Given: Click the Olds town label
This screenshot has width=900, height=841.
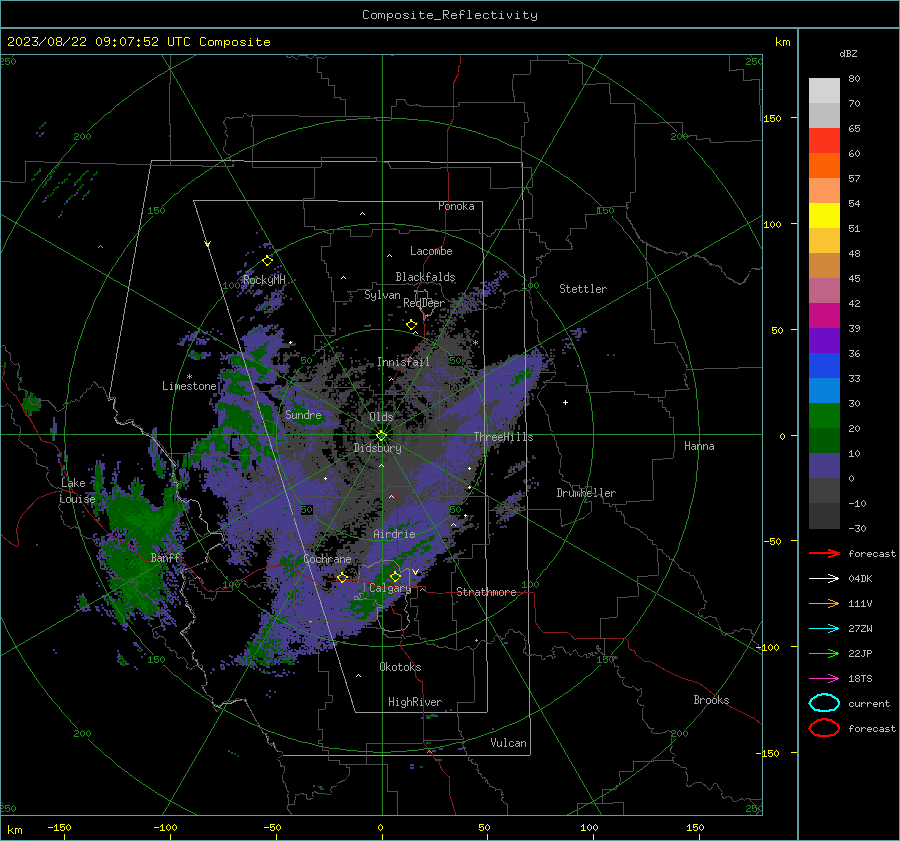Looking at the screenshot, I should point(381,417).
